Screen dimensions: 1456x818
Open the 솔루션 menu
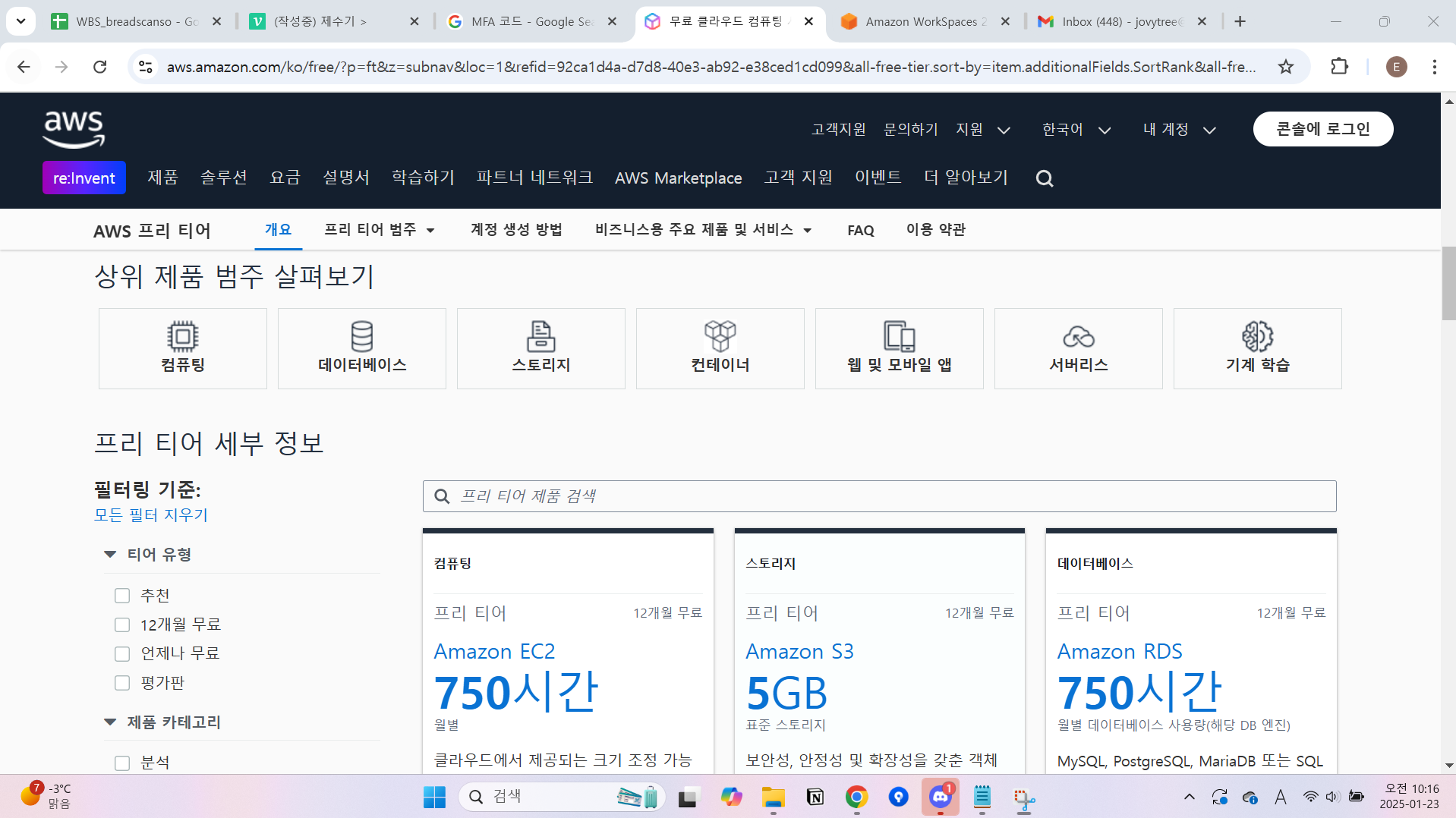coord(223,178)
